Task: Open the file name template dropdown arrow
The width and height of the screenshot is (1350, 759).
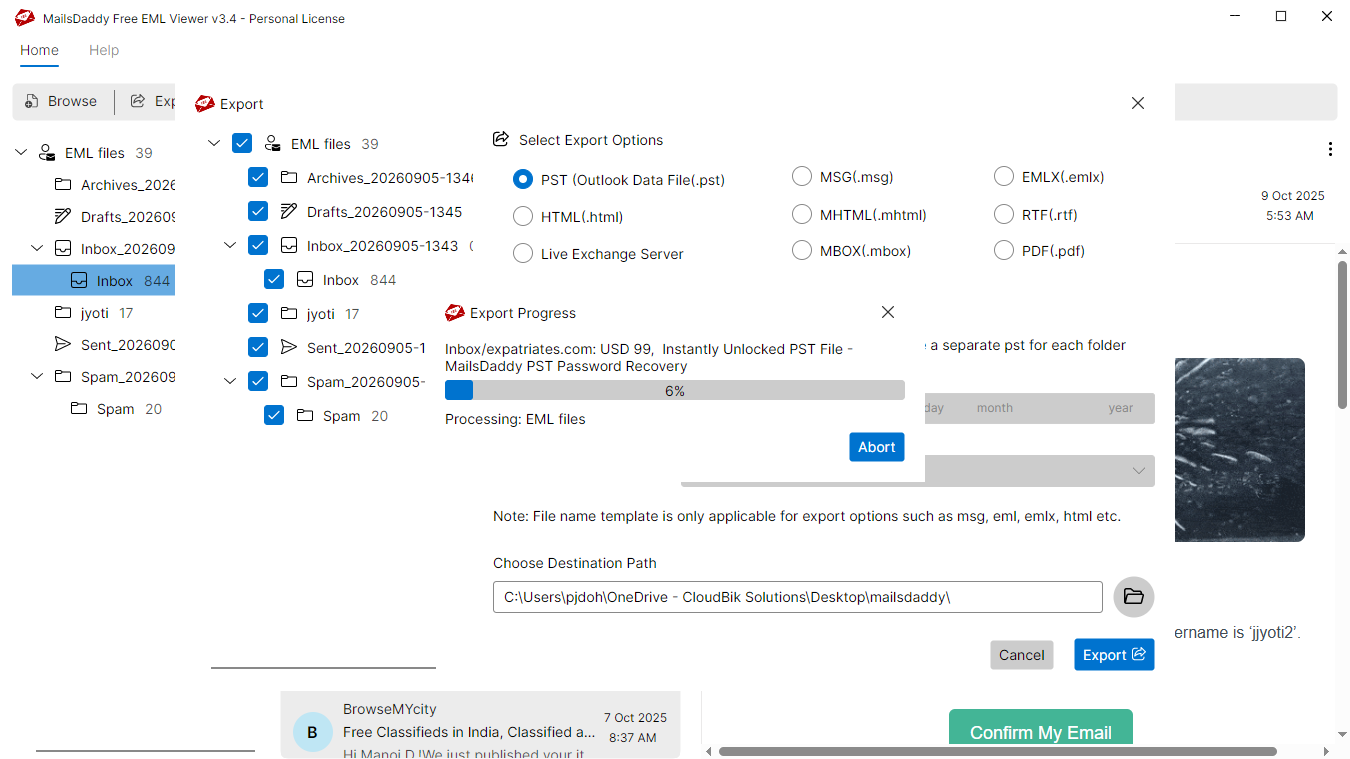Action: (1138, 470)
